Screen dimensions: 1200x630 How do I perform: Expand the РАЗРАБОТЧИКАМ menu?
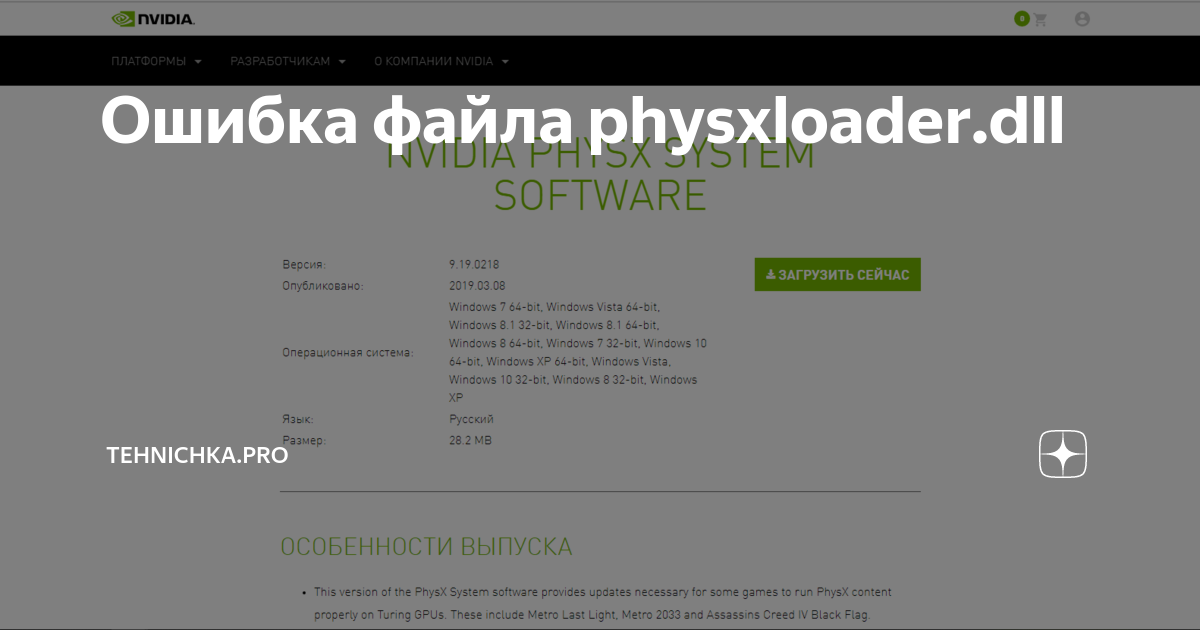pos(288,61)
